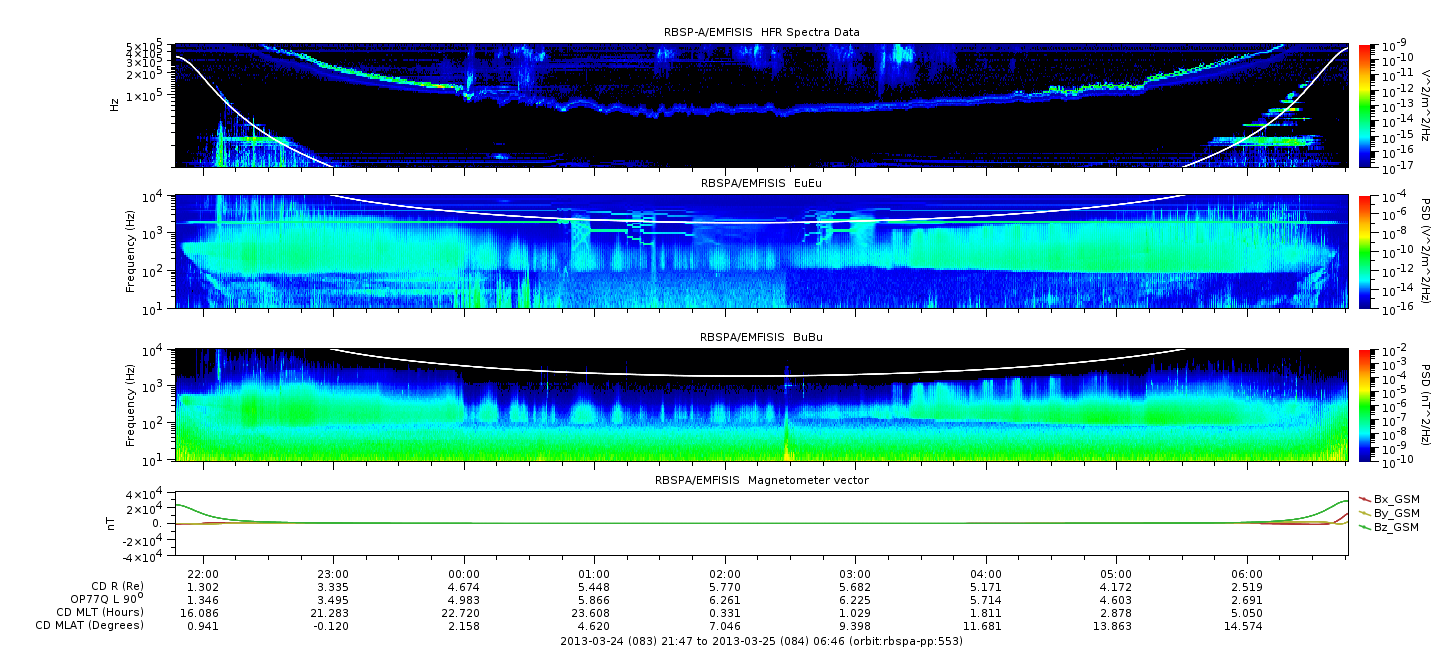Click the EuEu spectrogram panel title

pos(761,184)
